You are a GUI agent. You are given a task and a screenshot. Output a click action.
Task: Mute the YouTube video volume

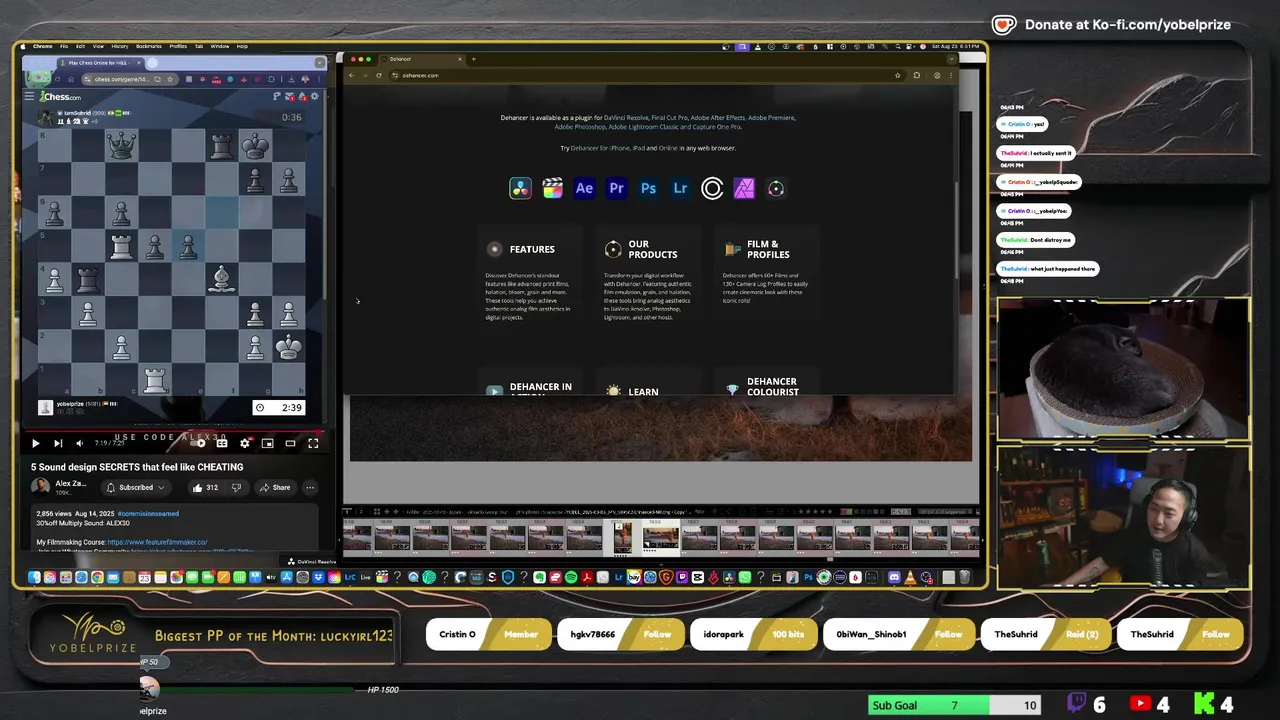(80, 443)
